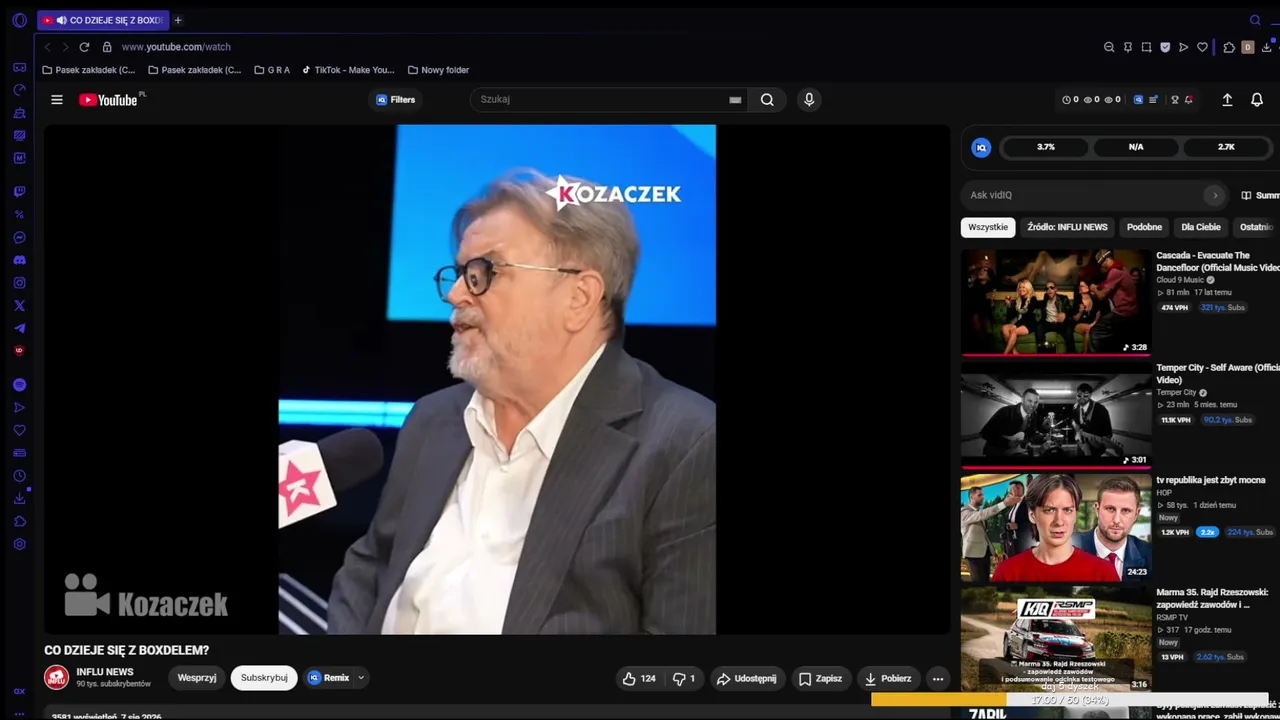The height and width of the screenshot is (720, 1280).
Task: Open TikTok bookmark in bookmarks bar
Action: point(348,70)
